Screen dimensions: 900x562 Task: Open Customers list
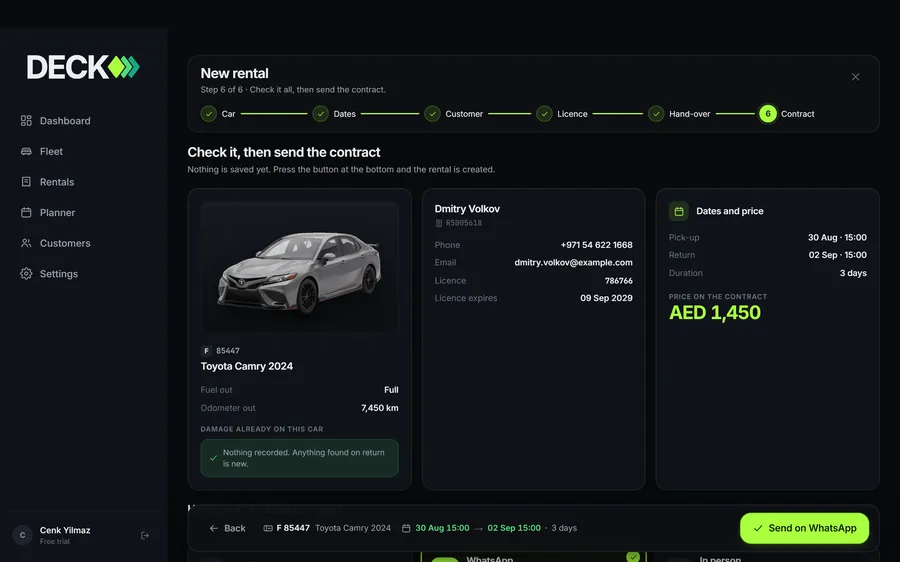(56, 243)
